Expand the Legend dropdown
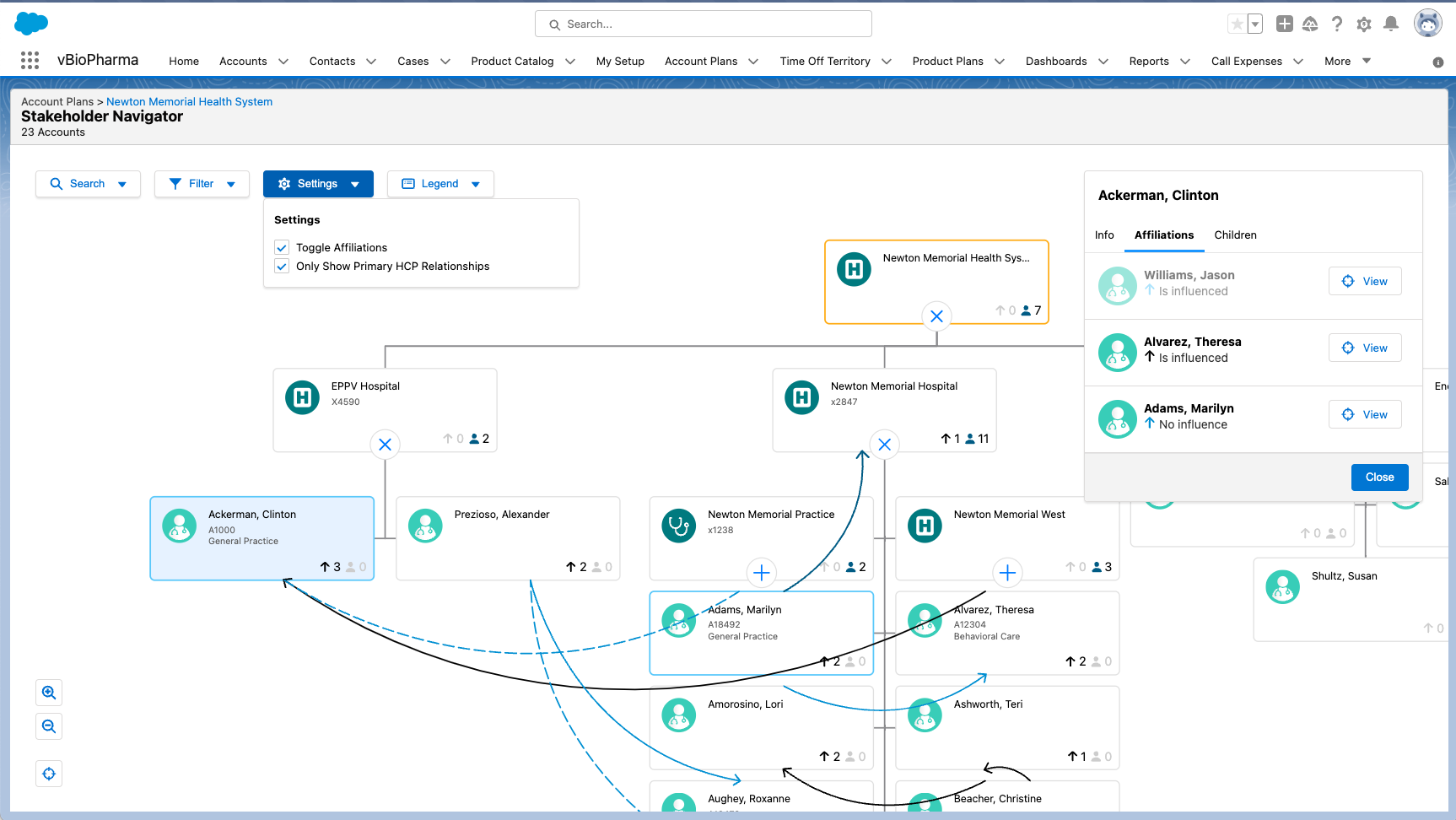Viewport: 1456px width, 820px height. click(440, 184)
